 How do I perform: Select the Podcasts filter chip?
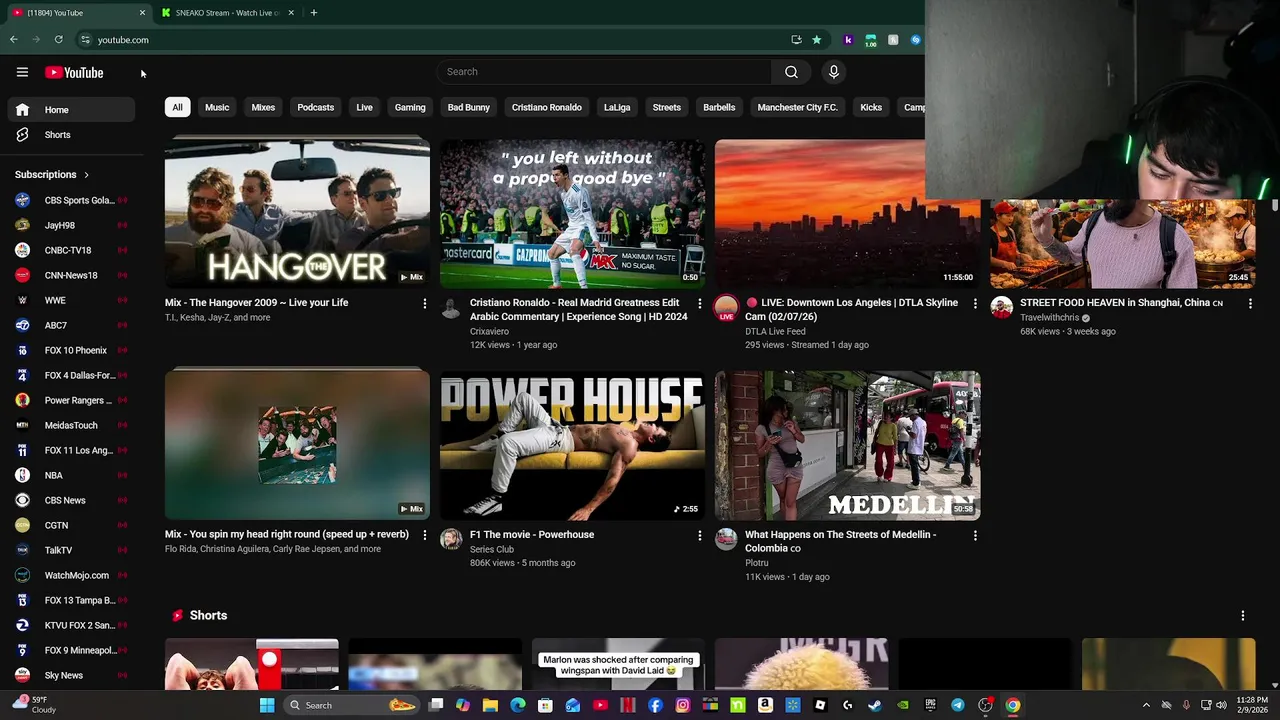tap(315, 107)
